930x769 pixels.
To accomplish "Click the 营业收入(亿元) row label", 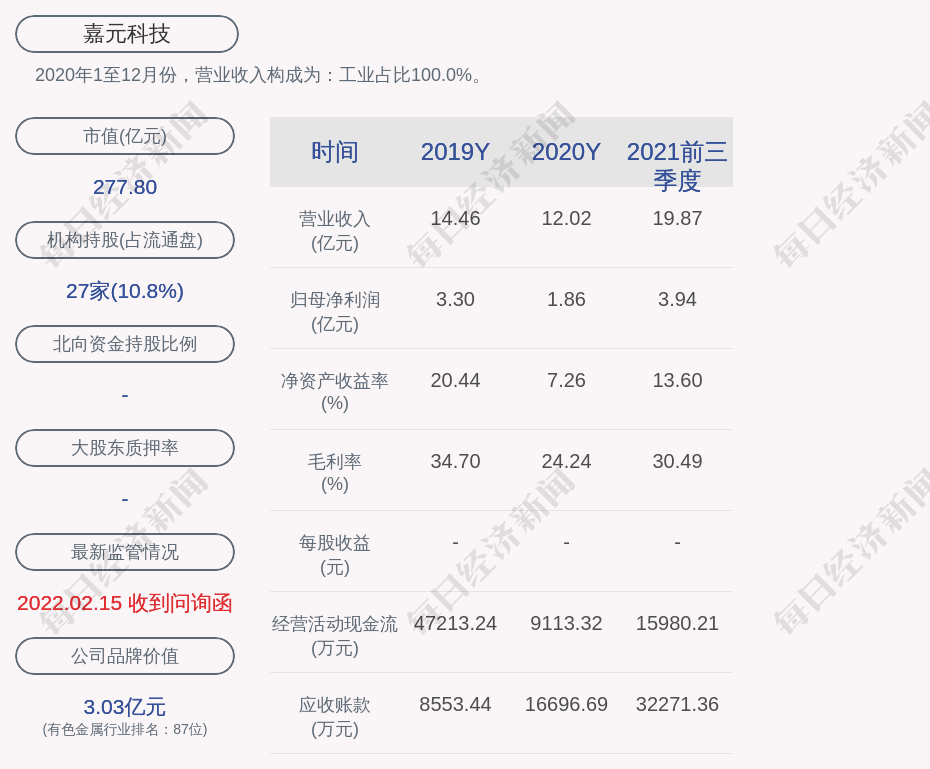I will coord(335,231).
